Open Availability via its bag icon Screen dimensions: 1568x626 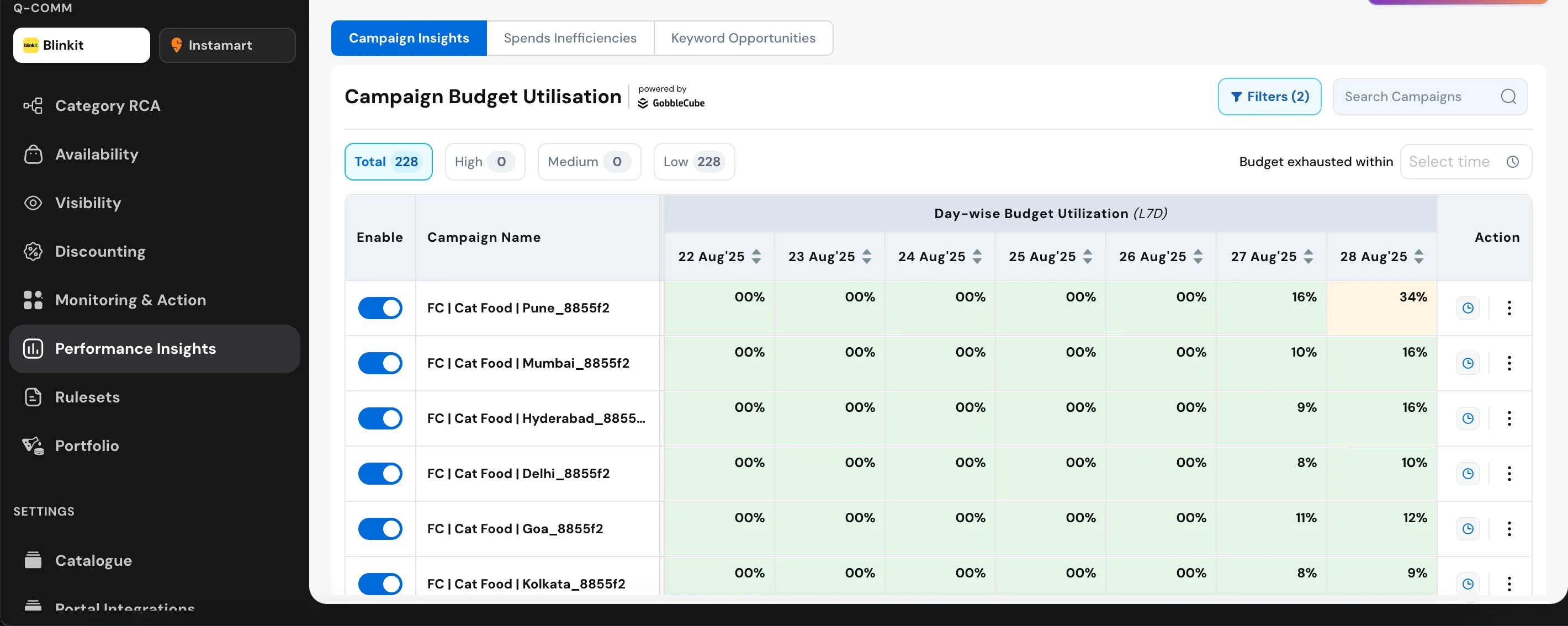(33, 155)
